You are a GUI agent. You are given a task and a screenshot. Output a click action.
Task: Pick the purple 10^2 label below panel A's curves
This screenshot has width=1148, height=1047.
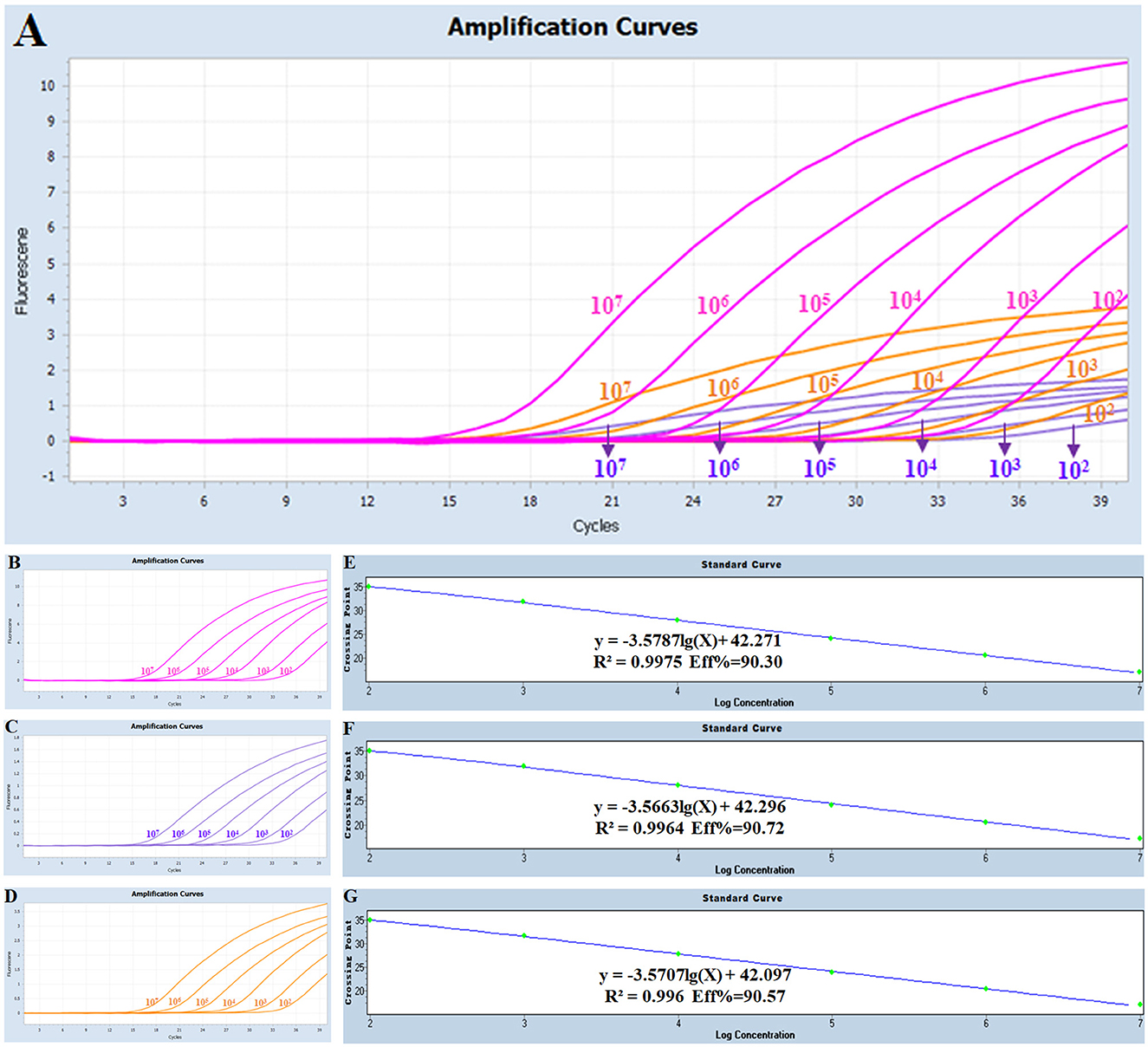pyautogui.click(x=1073, y=469)
